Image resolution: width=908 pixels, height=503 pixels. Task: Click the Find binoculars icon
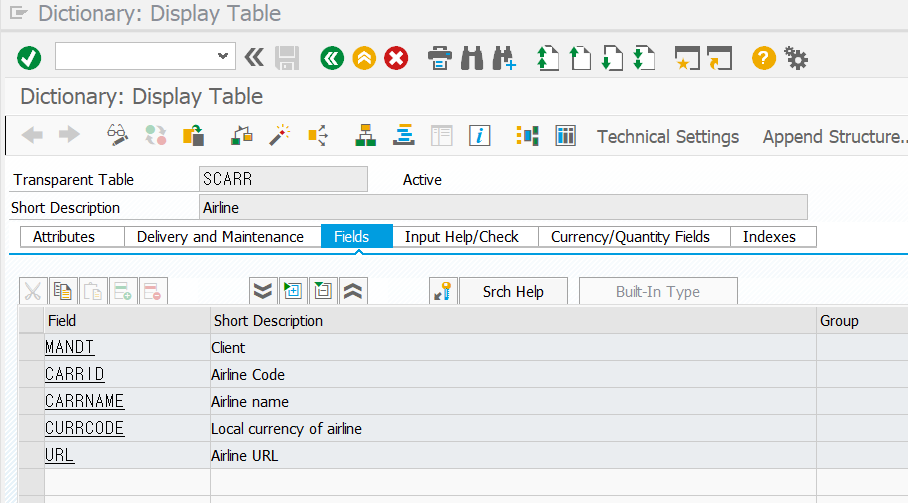click(x=472, y=58)
